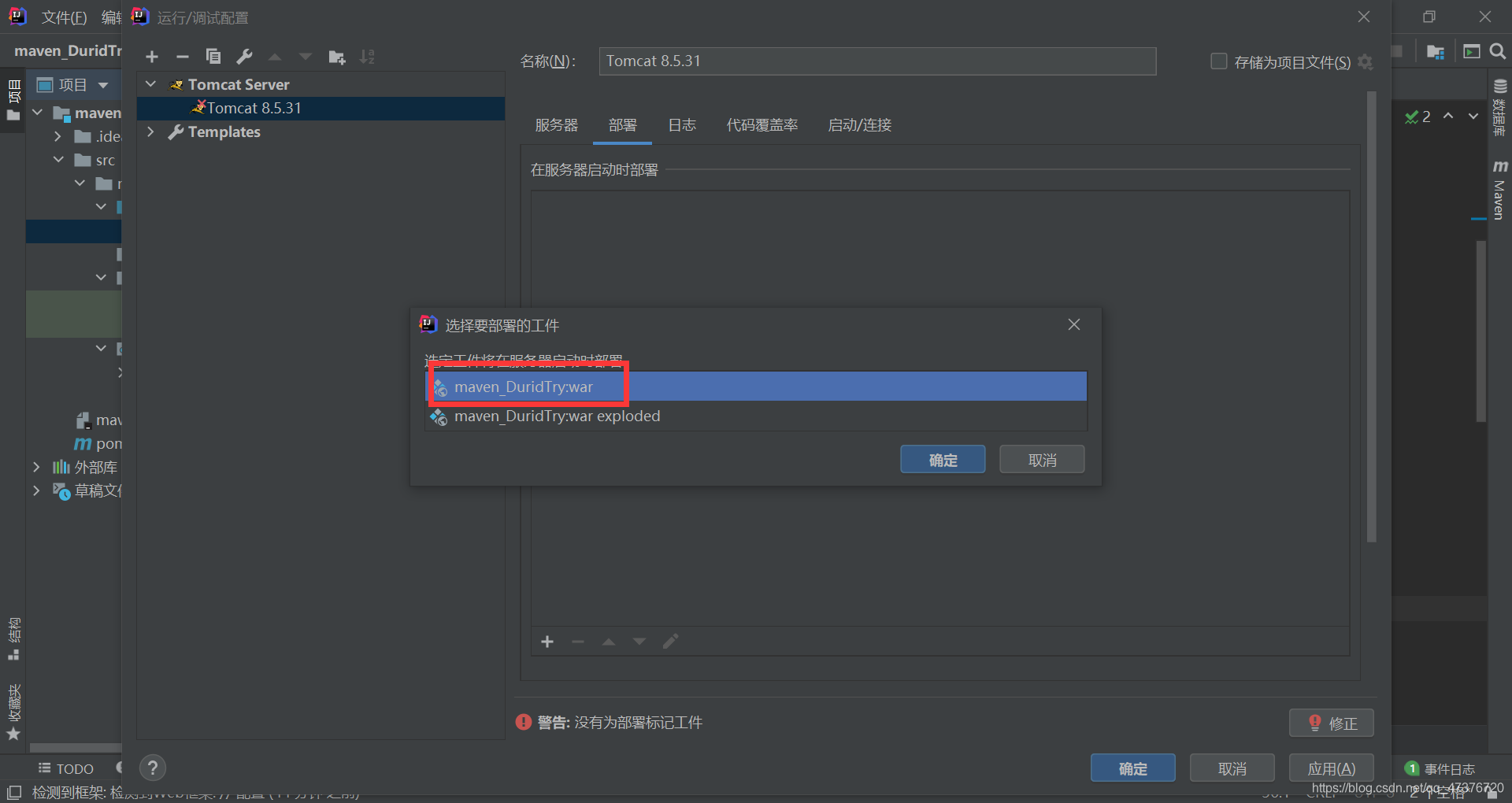Open configuration templates wrench icon
The width and height of the screenshot is (1512, 803).
tap(244, 57)
